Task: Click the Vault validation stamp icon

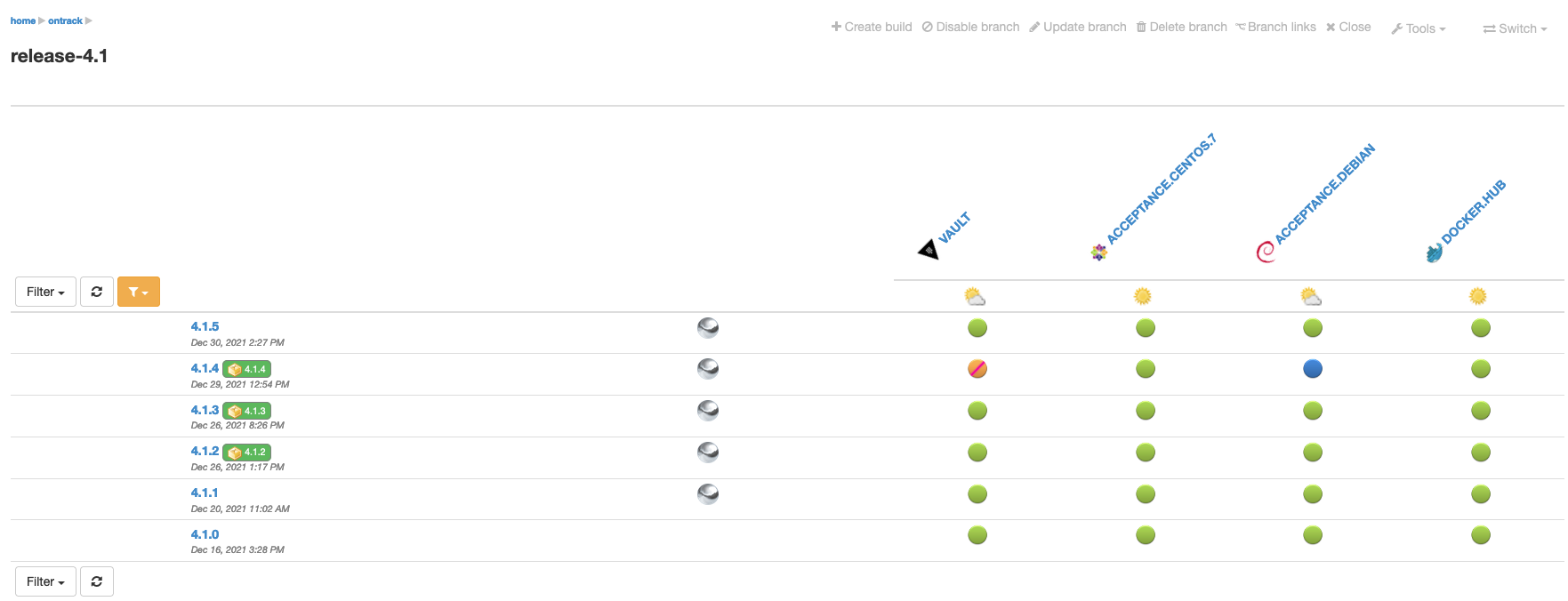Action: pyautogui.click(x=928, y=250)
